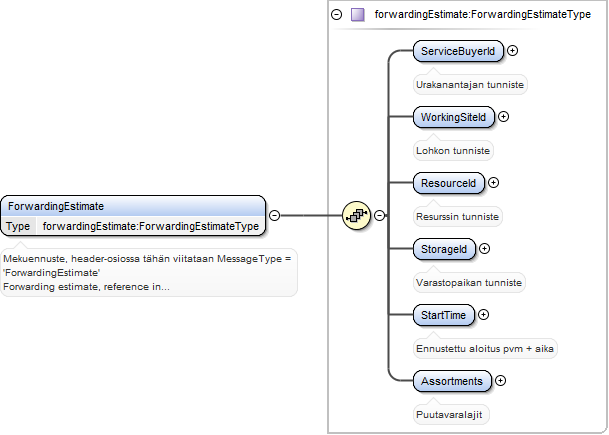The height and width of the screenshot is (435, 609).
Task: Collapse the sequence compositor children
Action: tap(379, 215)
